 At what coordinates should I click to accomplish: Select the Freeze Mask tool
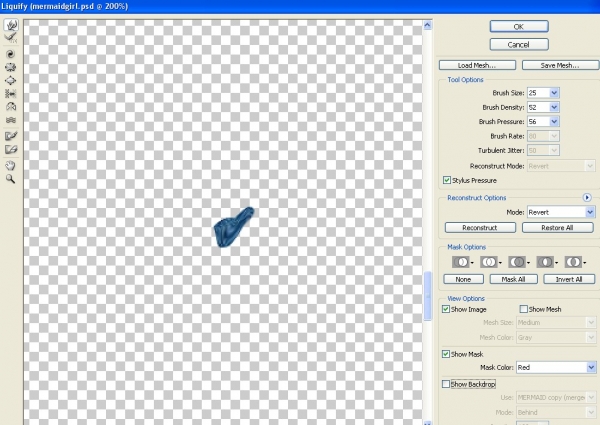(x=11, y=136)
